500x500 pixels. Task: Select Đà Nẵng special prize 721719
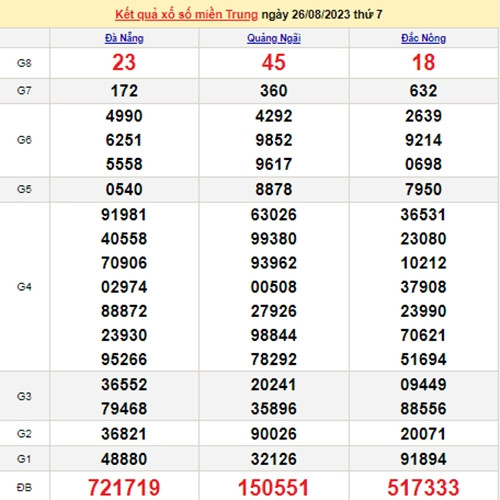tap(124, 488)
